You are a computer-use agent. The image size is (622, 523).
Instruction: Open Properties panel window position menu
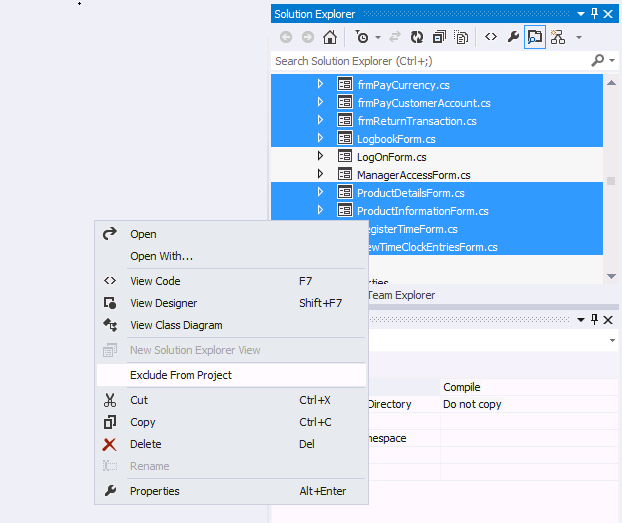coord(581,319)
